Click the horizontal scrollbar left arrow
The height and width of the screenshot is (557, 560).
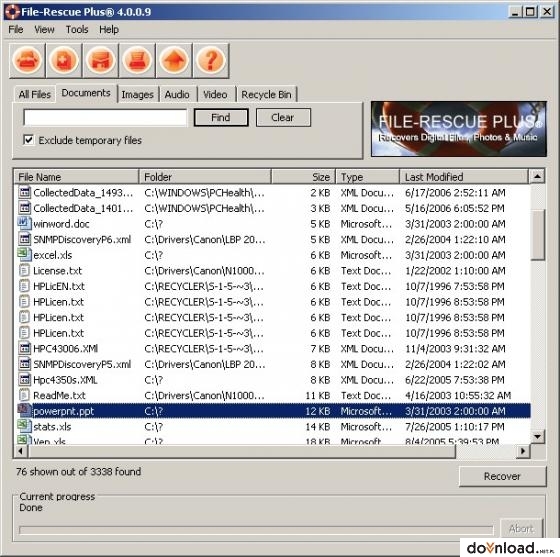(21, 451)
